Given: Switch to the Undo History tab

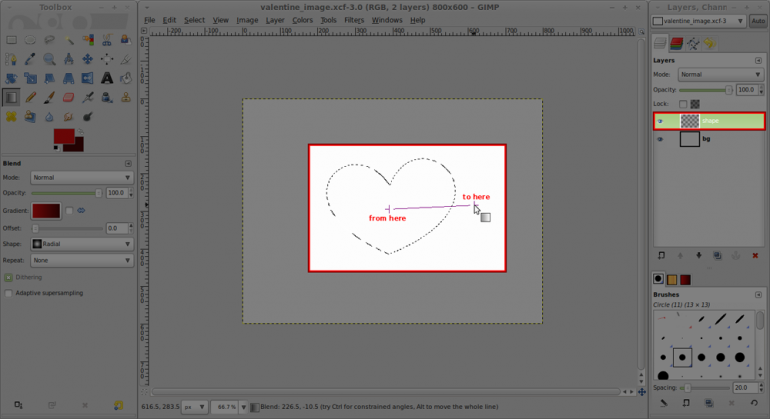Looking at the screenshot, I should 710,44.
